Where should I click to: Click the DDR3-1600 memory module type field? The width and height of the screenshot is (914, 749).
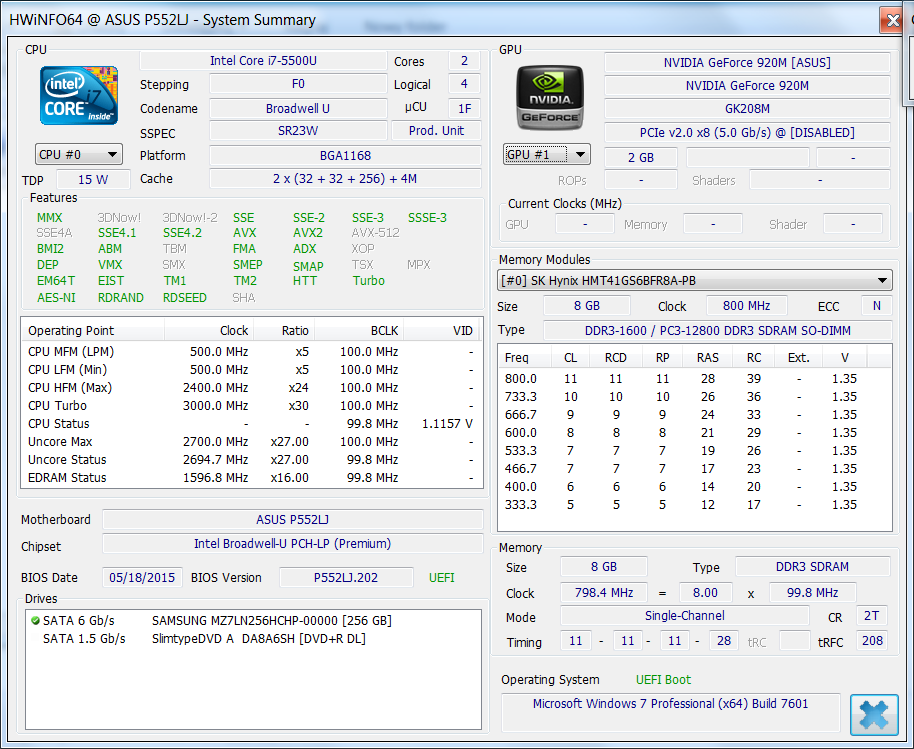point(718,330)
